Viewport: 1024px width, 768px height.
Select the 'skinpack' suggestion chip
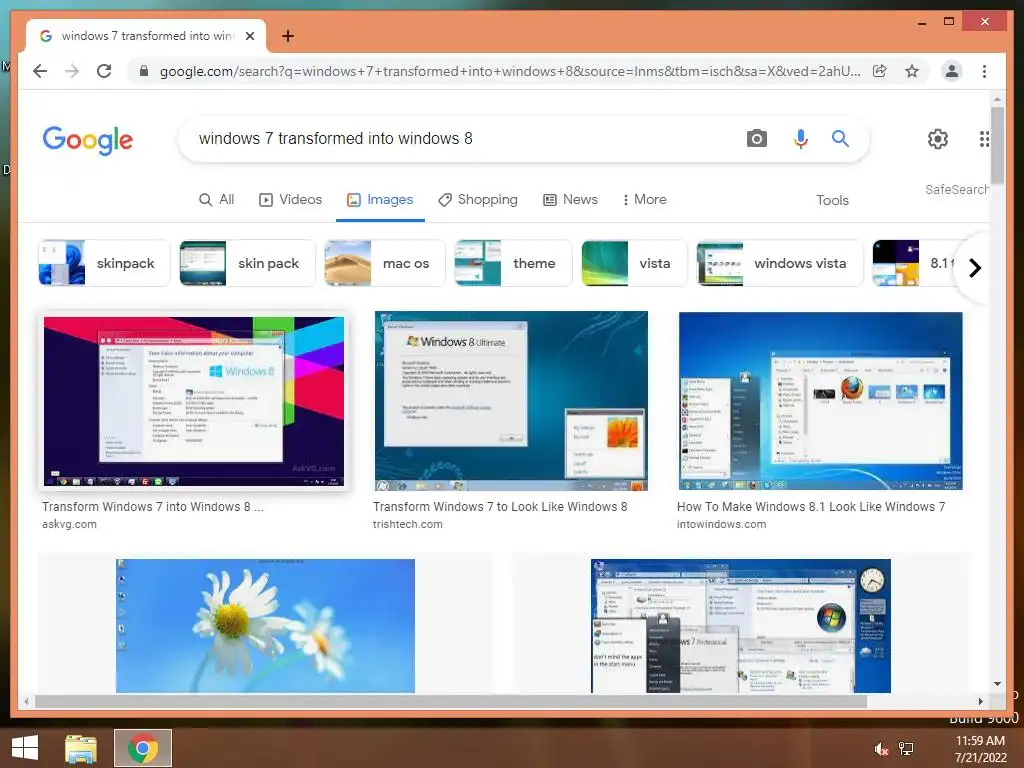[x=104, y=263]
